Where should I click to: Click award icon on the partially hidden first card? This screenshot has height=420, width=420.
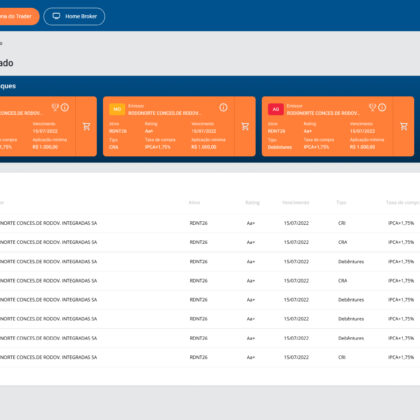coord(55,107)
